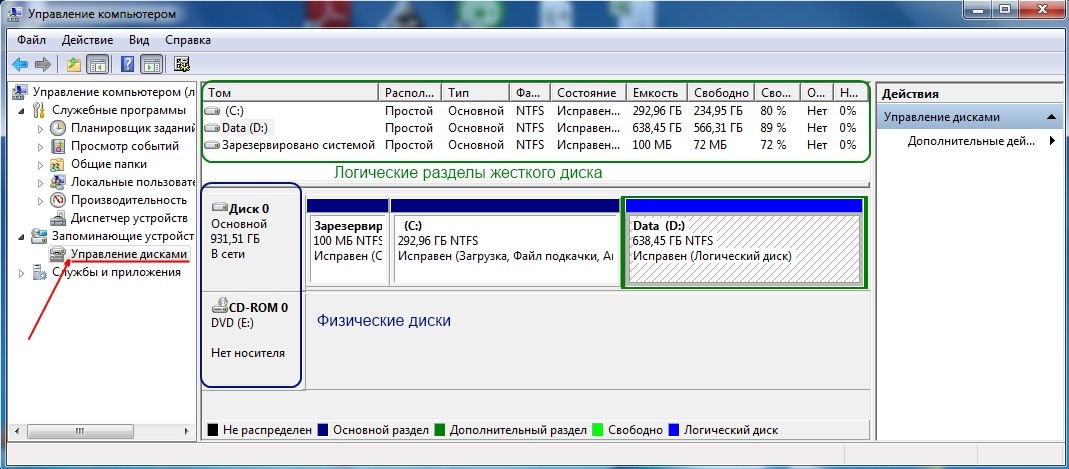Sort volumes by the Емкость column header
This screenshot has width=1069, height=469.
(655, 93)
